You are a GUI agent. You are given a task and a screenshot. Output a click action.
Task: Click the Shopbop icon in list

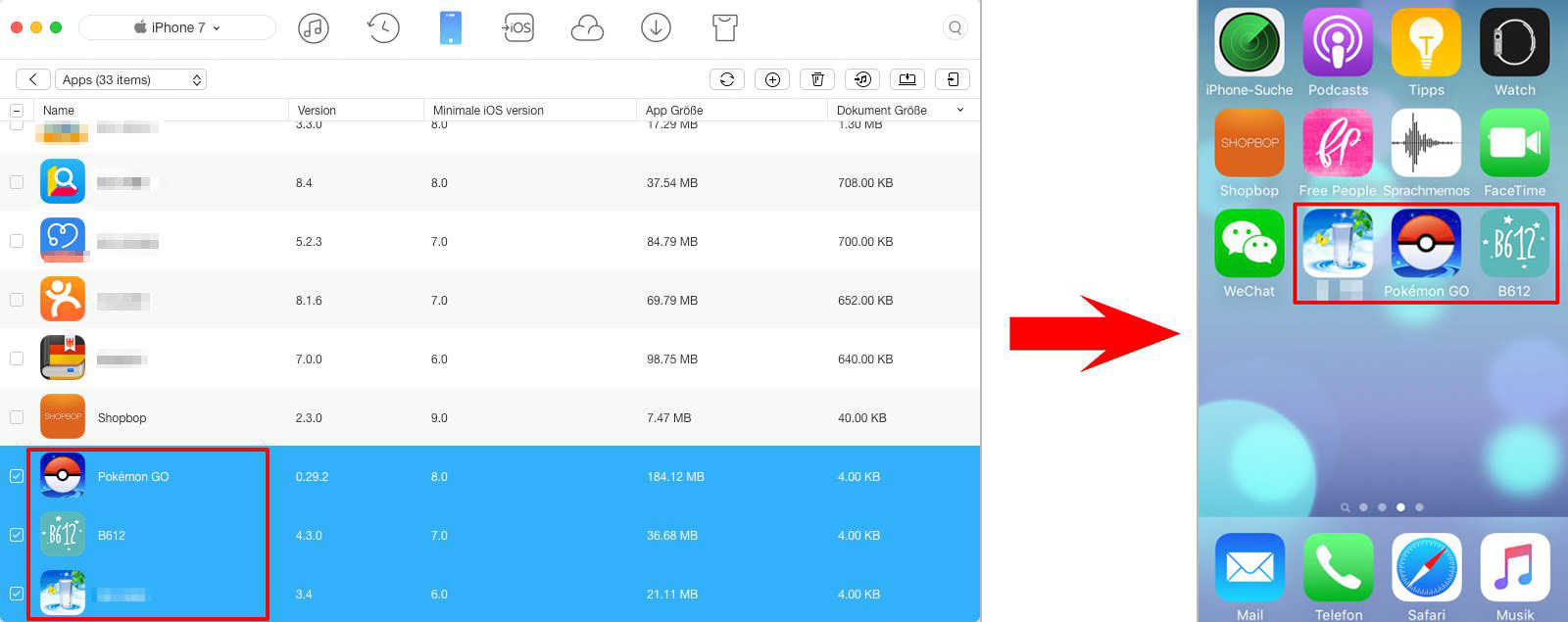click(x=63, y=417)
